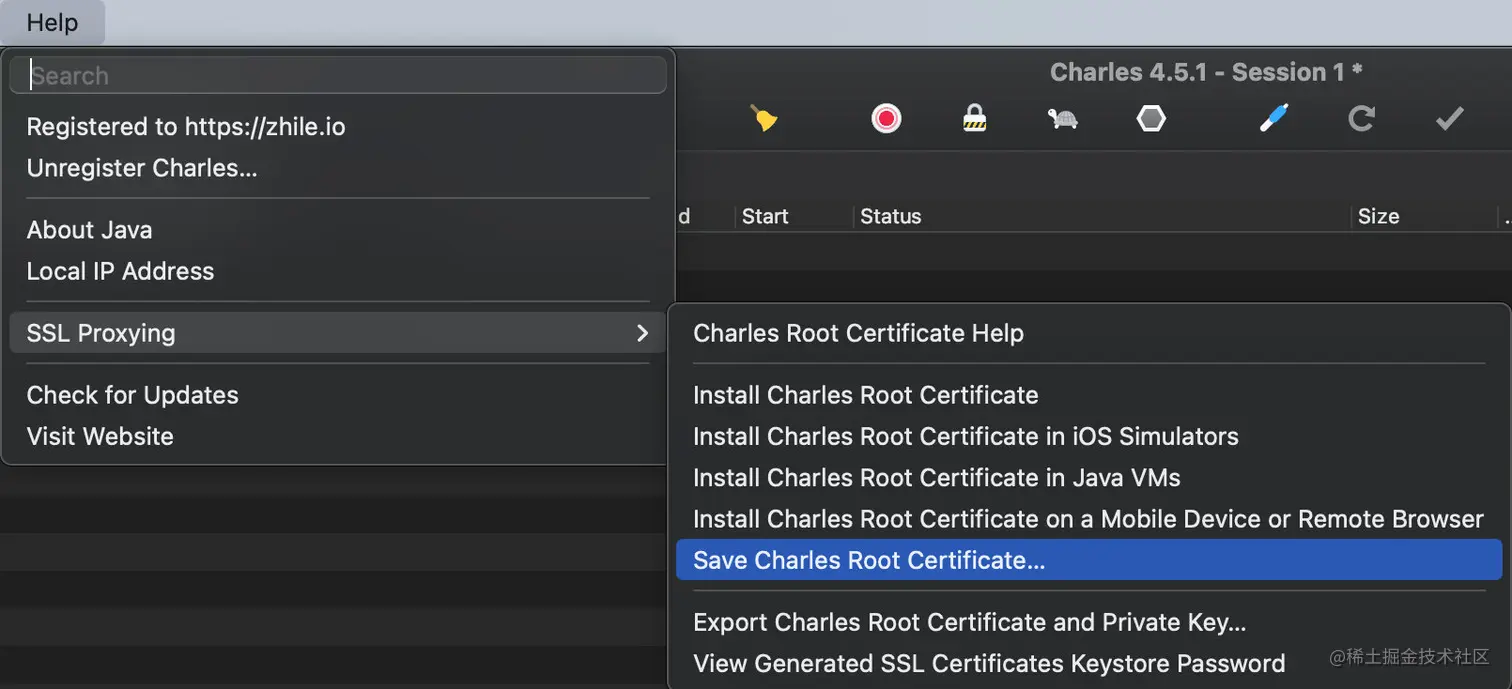The height and width of the screenshot is (689, 1512).
Task: Toggle the turtle Throttling icon
Action: point(1062,120)
